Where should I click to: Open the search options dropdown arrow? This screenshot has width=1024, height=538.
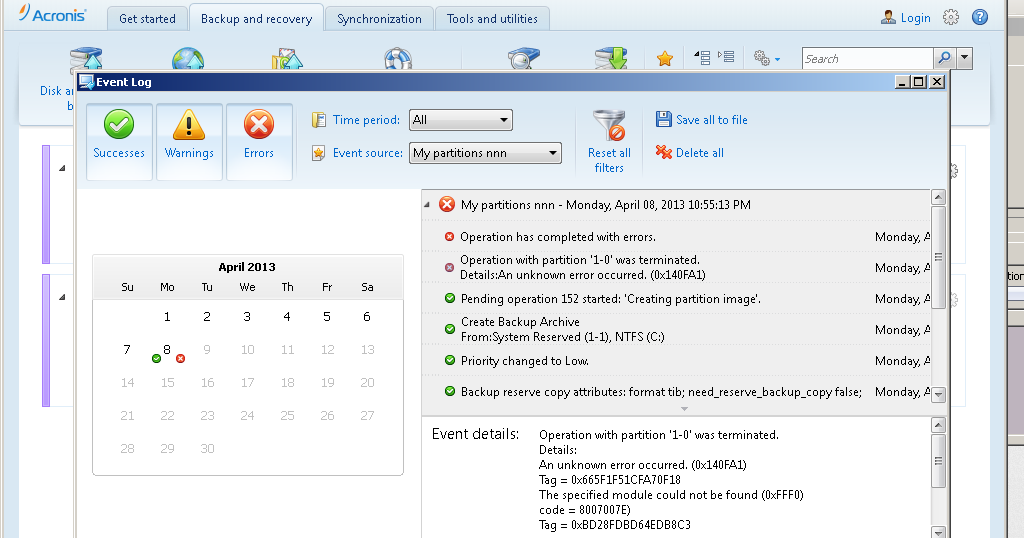click(x=965, y=59)
